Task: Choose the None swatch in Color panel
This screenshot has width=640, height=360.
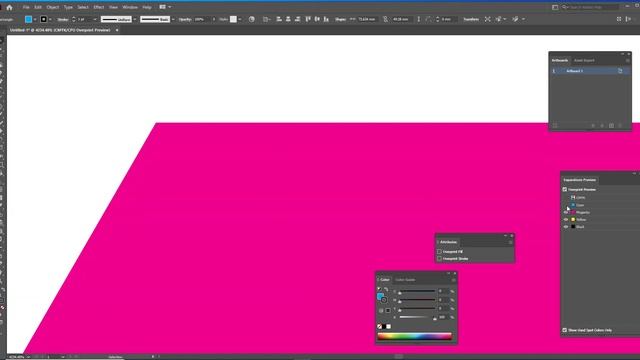Action: point(380,327)
